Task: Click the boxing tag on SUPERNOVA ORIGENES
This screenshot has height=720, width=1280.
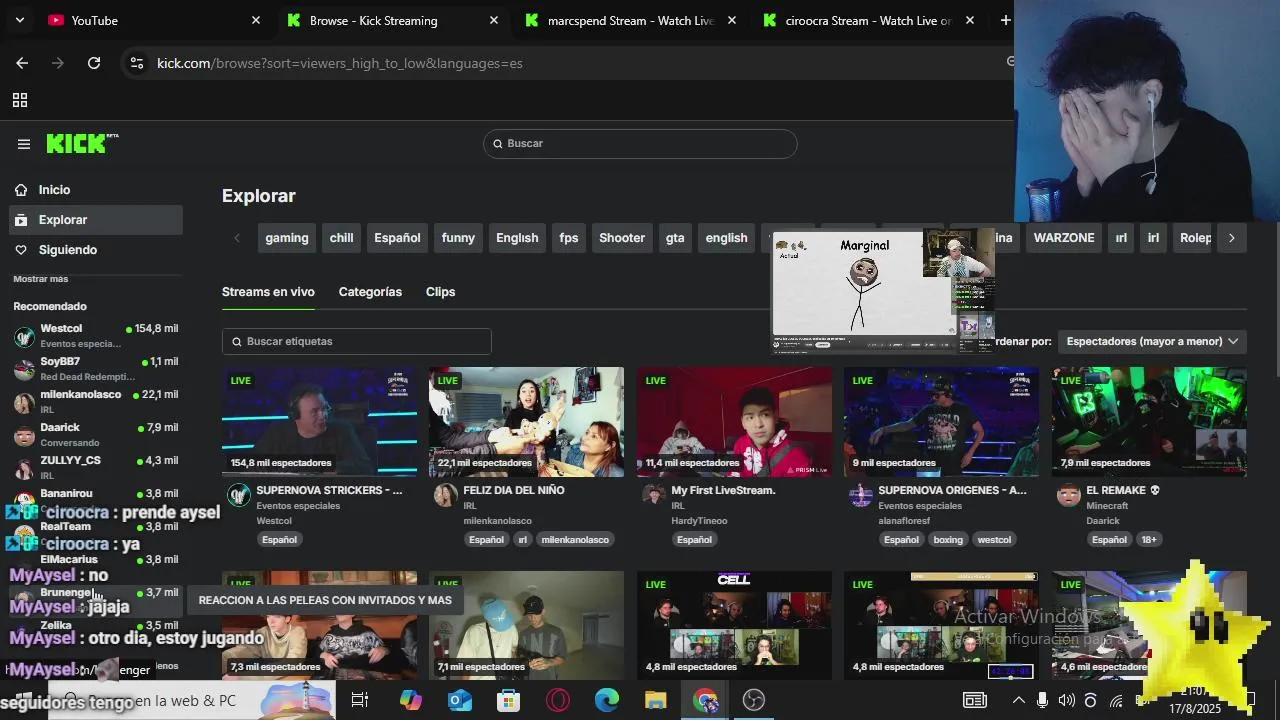Action: (948, 540)
